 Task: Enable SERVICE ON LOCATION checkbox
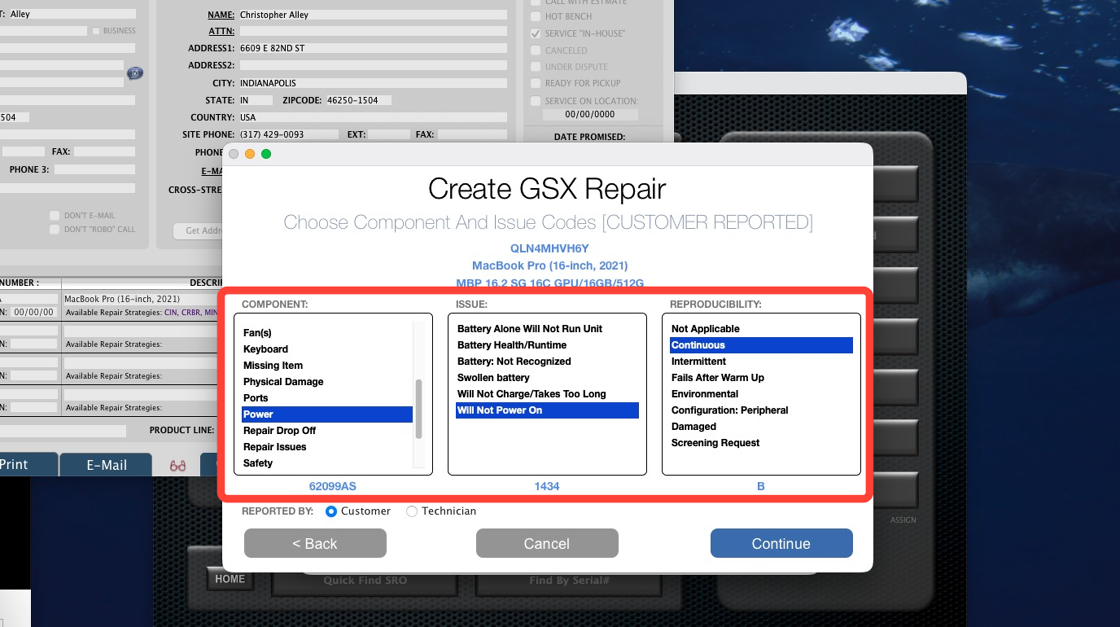point(535,101)
